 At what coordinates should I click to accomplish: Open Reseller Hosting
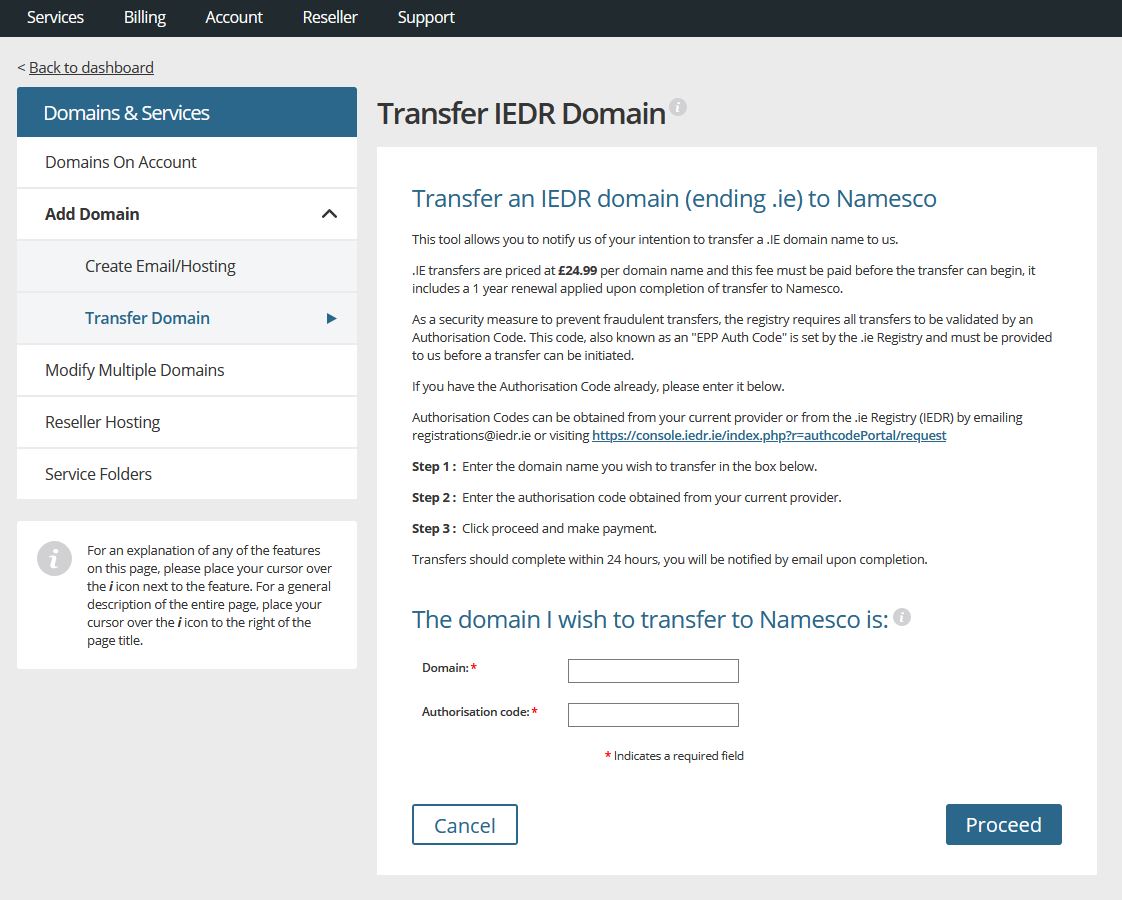[x=187, y=422]
